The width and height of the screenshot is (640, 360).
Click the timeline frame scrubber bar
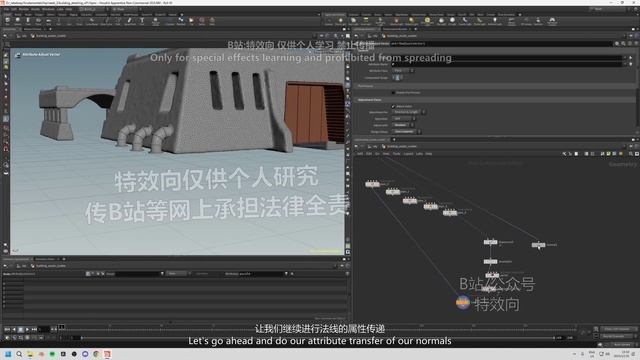pos(318,328)
